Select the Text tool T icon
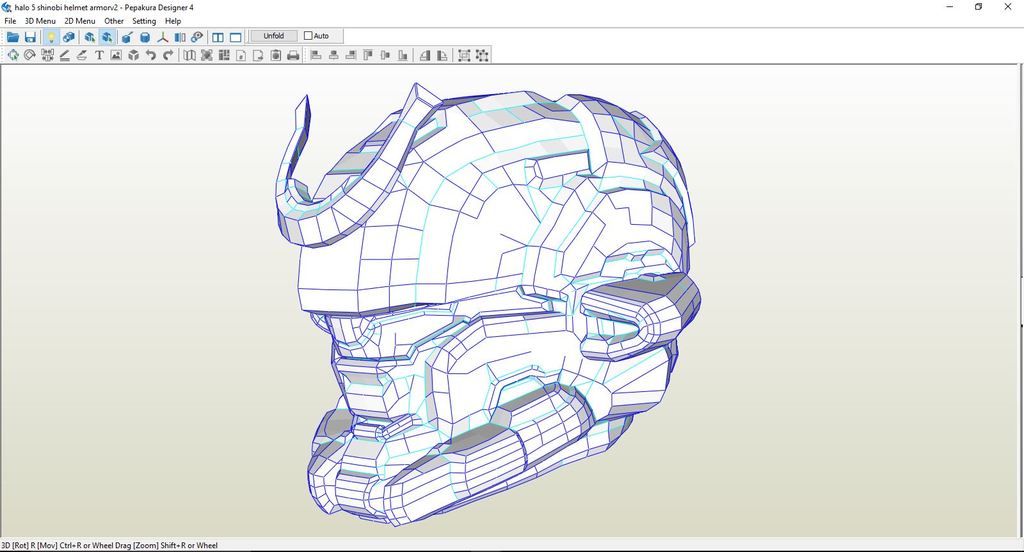Screen dimensions: 1024x552 99,56
